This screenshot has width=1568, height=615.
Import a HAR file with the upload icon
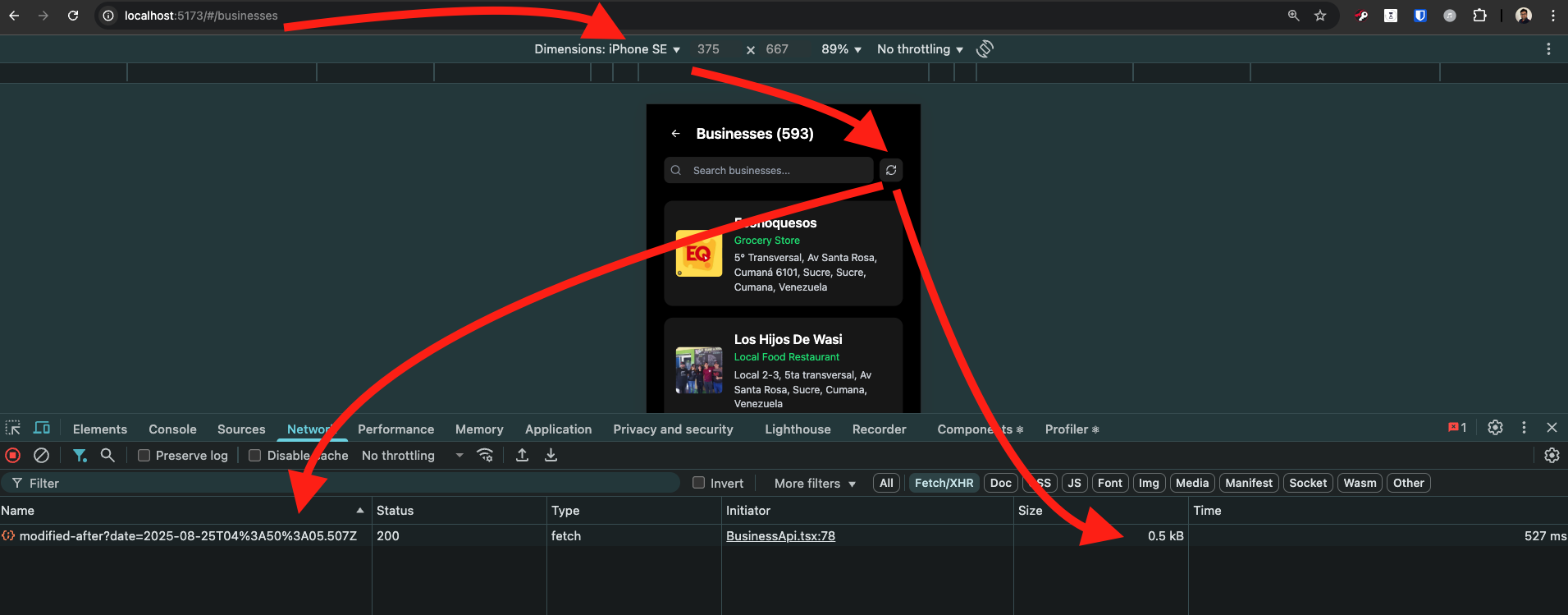522,455
